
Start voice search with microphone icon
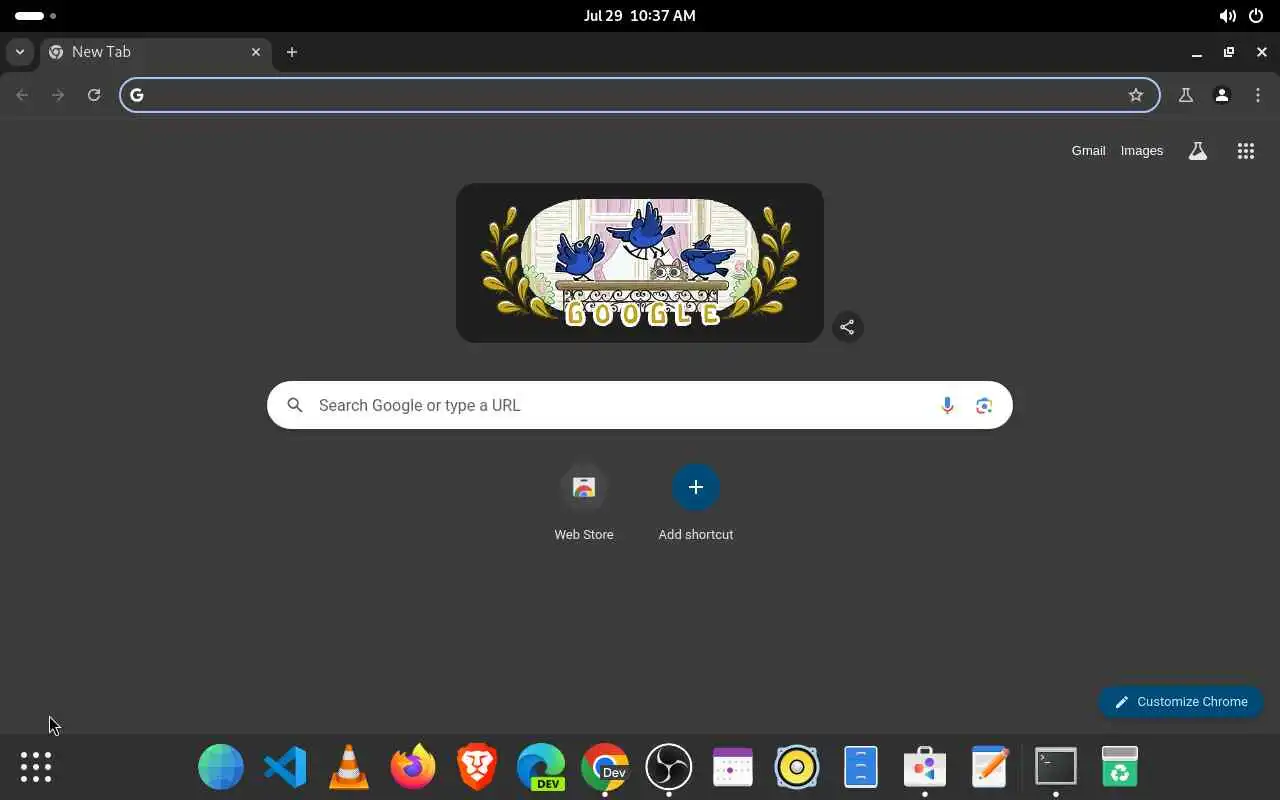click(947, 405)
